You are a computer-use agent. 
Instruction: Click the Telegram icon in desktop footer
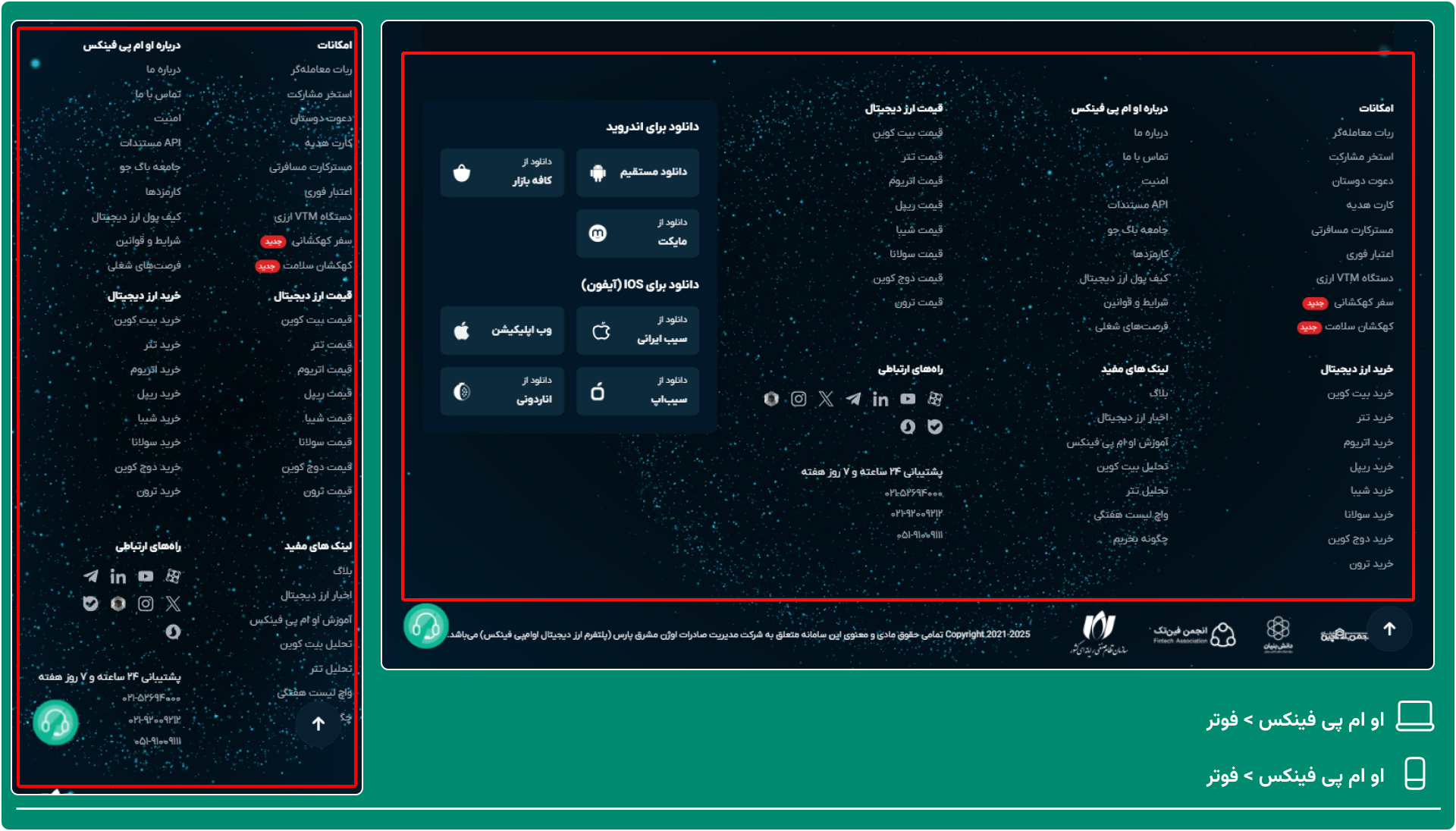[853, 399]
